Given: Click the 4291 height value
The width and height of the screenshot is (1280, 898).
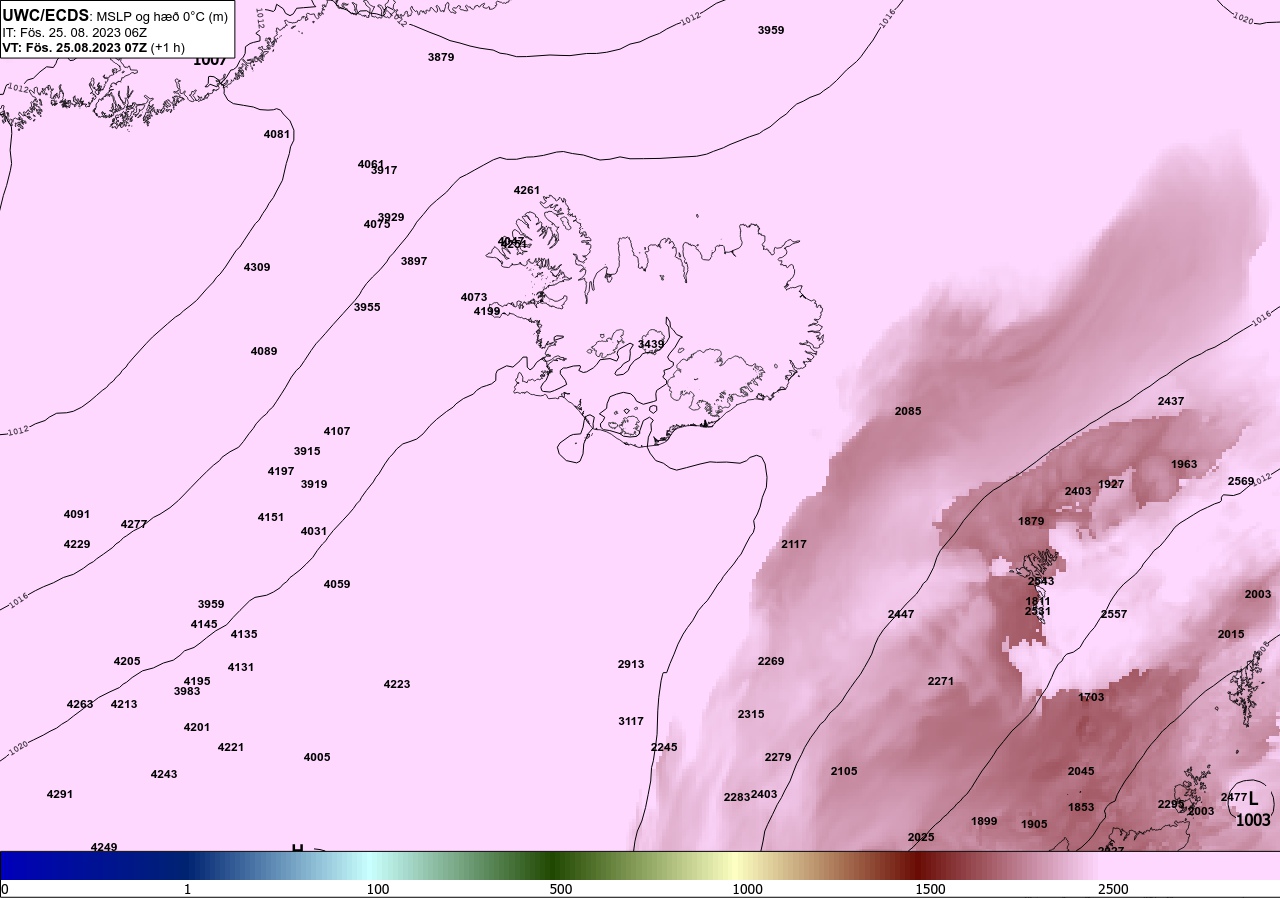Looking at the screenshot, I should pos(60,794).
